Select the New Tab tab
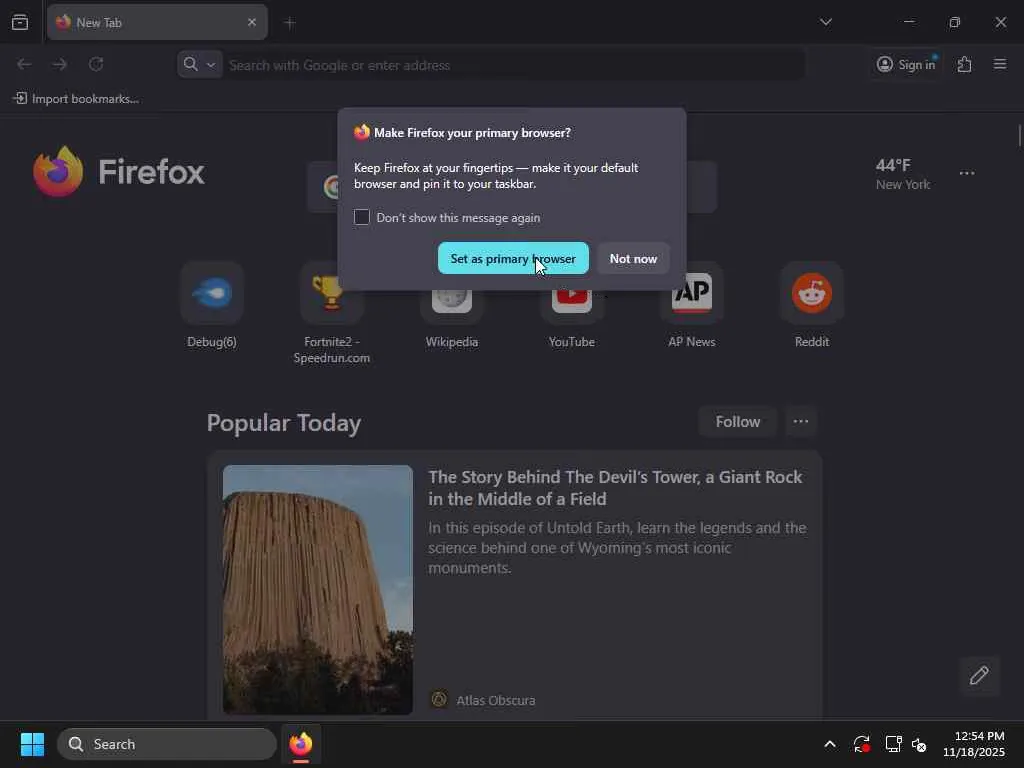Image resolution: width=1024 pixels, height=768 pixels. [x=157, y=22]
